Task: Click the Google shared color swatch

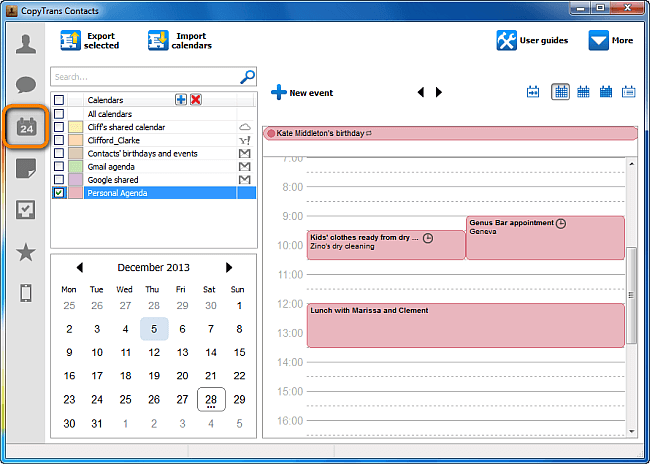Action: click(75, 180)
